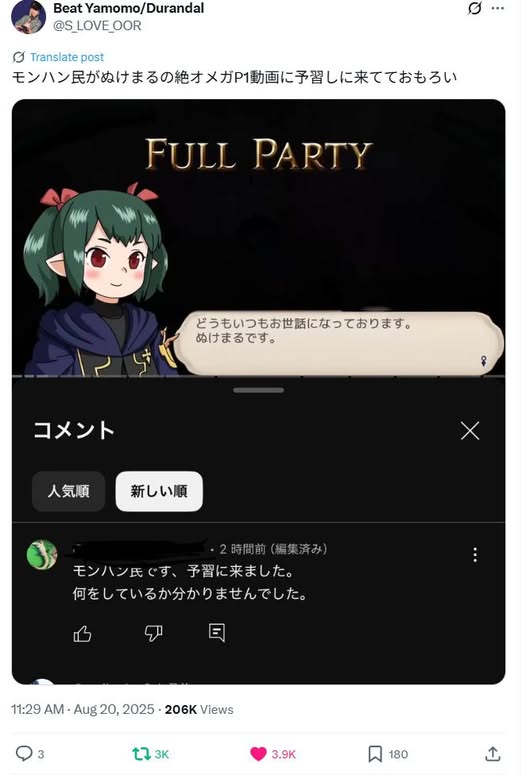
Task: Close the コメント panel with the X
Action: [470, 431]
